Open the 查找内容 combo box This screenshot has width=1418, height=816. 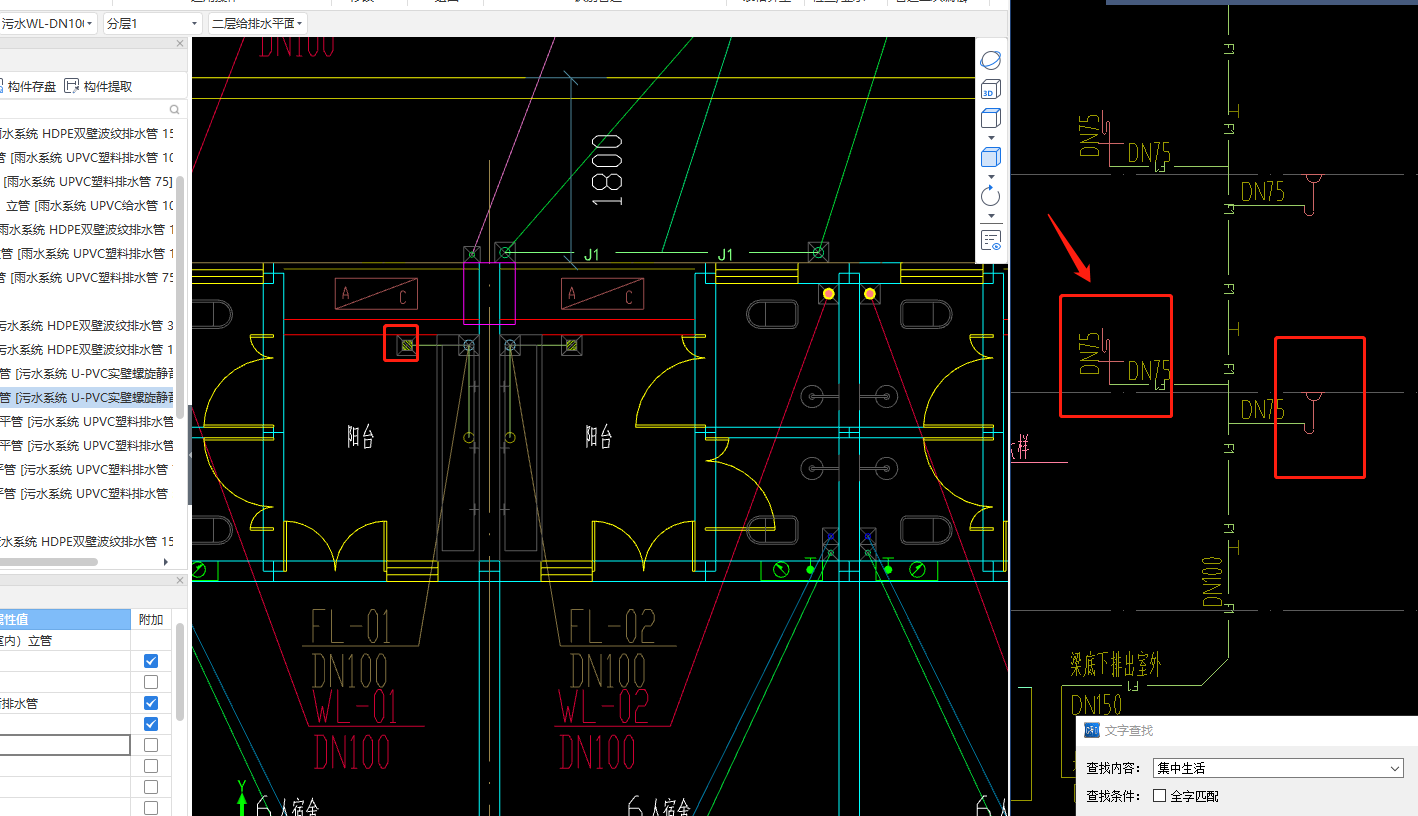click(x=1278, y=768)
